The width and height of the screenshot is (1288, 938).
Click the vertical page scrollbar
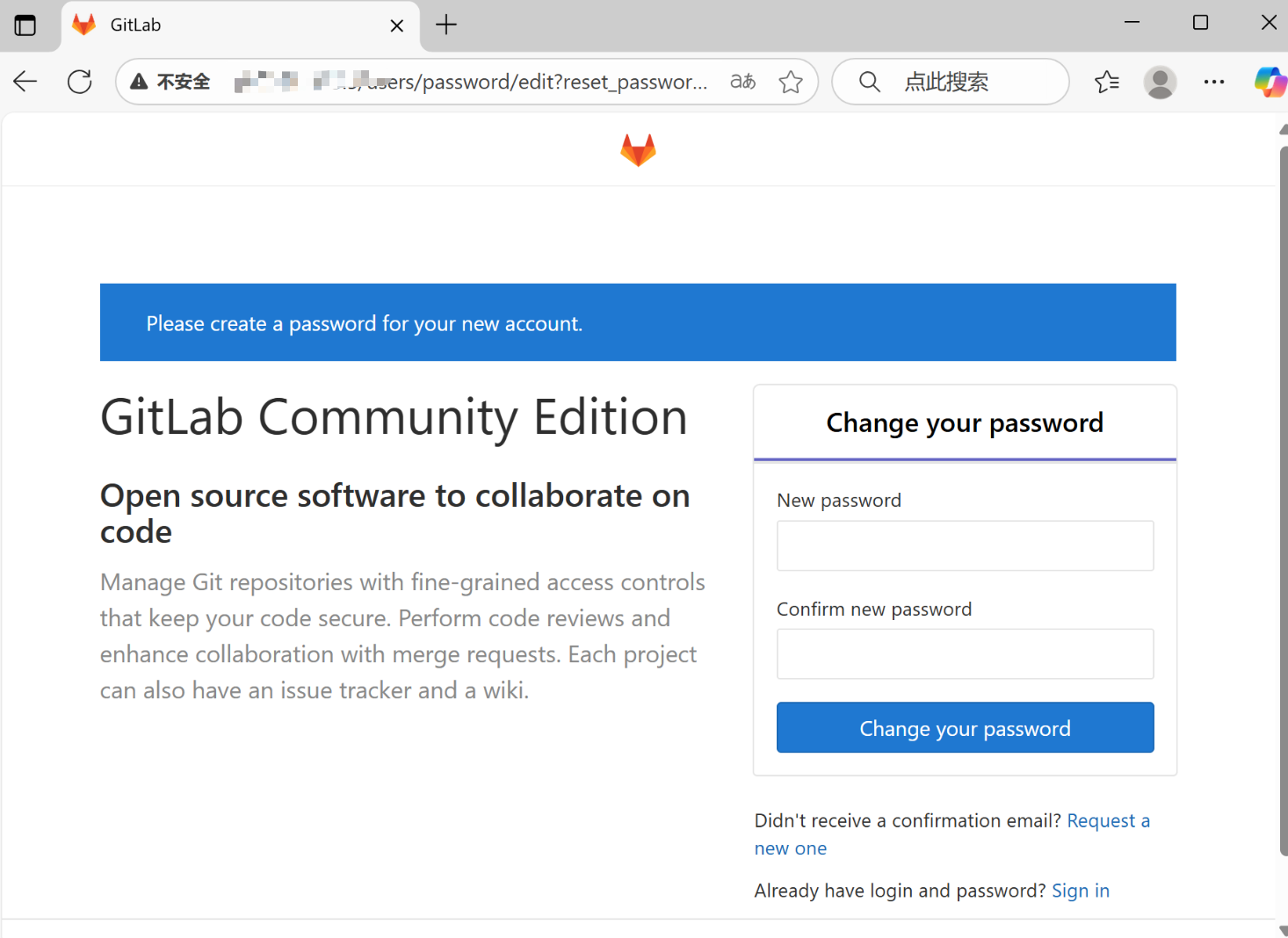(1283, 501)
